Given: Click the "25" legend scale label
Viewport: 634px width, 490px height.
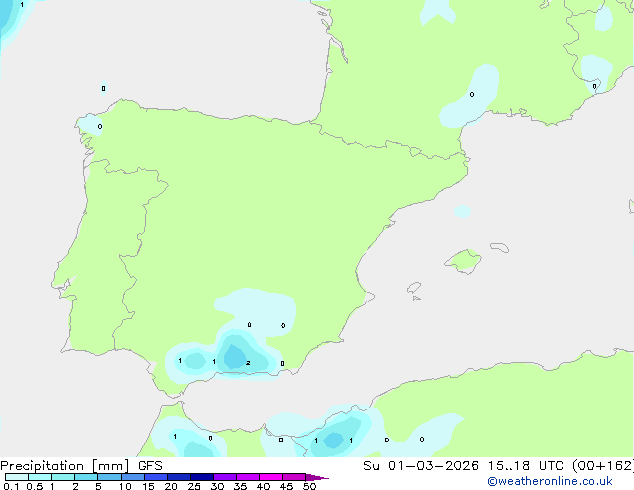Looking at the screenshot, I should (194, 486).
